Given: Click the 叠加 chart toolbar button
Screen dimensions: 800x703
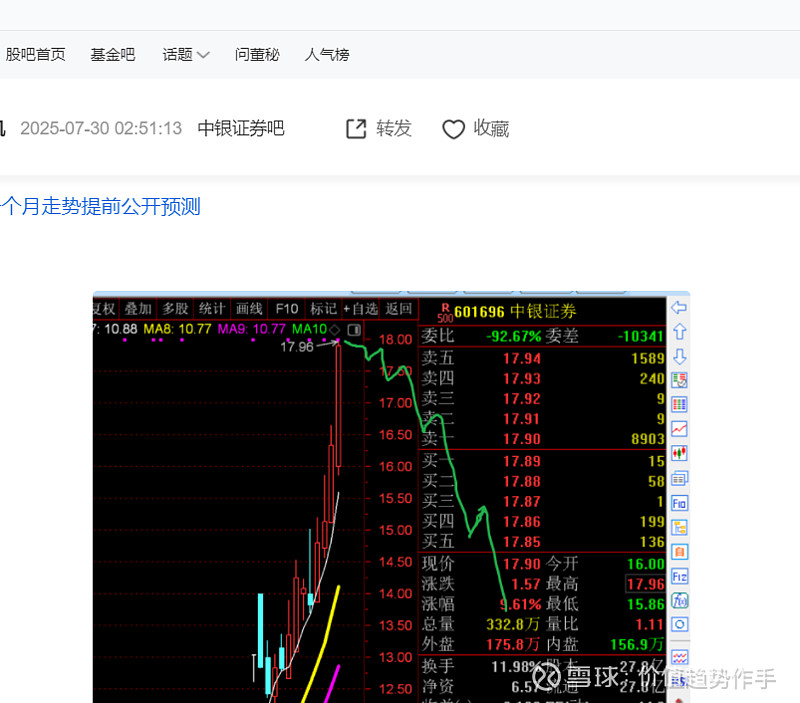Looking at the screenshot, I should (x=138, y=309).
